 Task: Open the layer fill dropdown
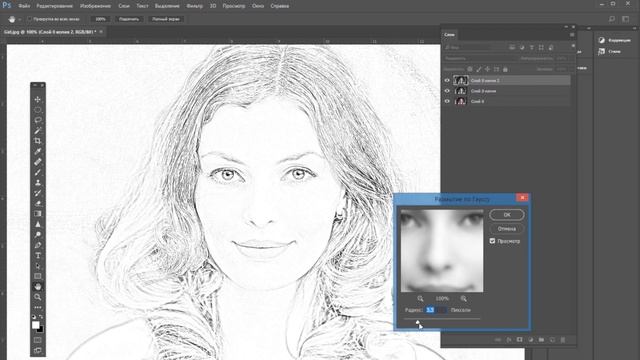(564, 69)
